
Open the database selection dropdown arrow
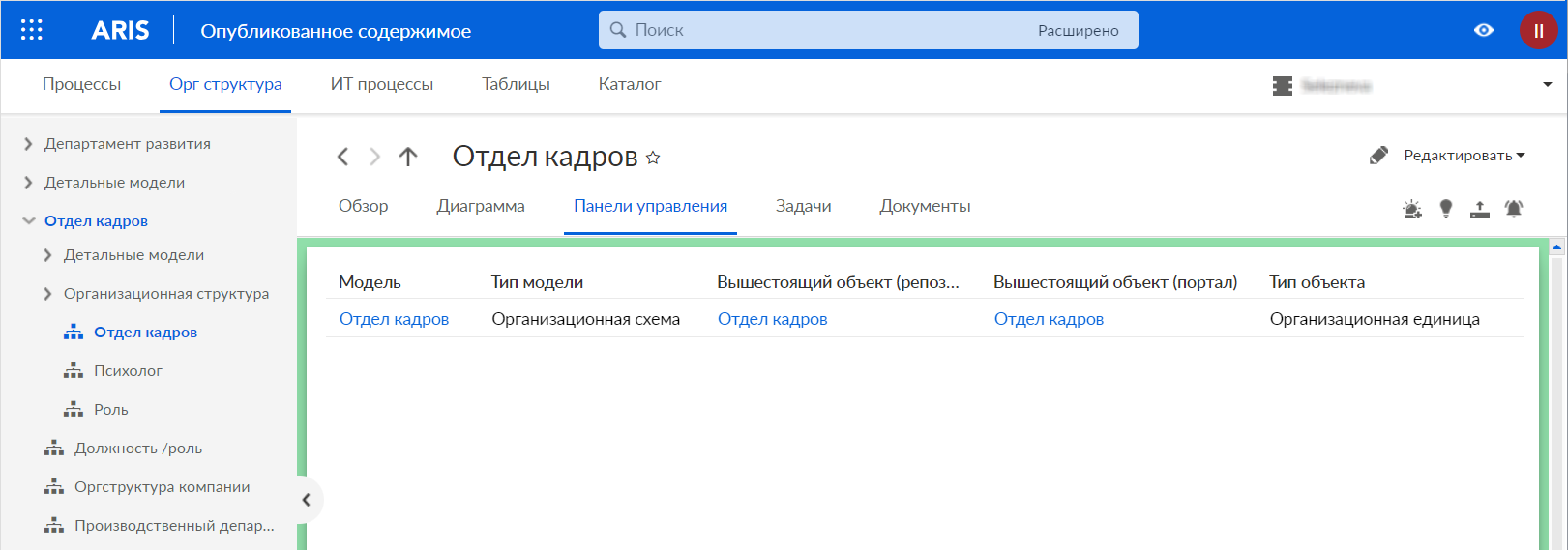pyautogui.click(x=1548, y=85)
